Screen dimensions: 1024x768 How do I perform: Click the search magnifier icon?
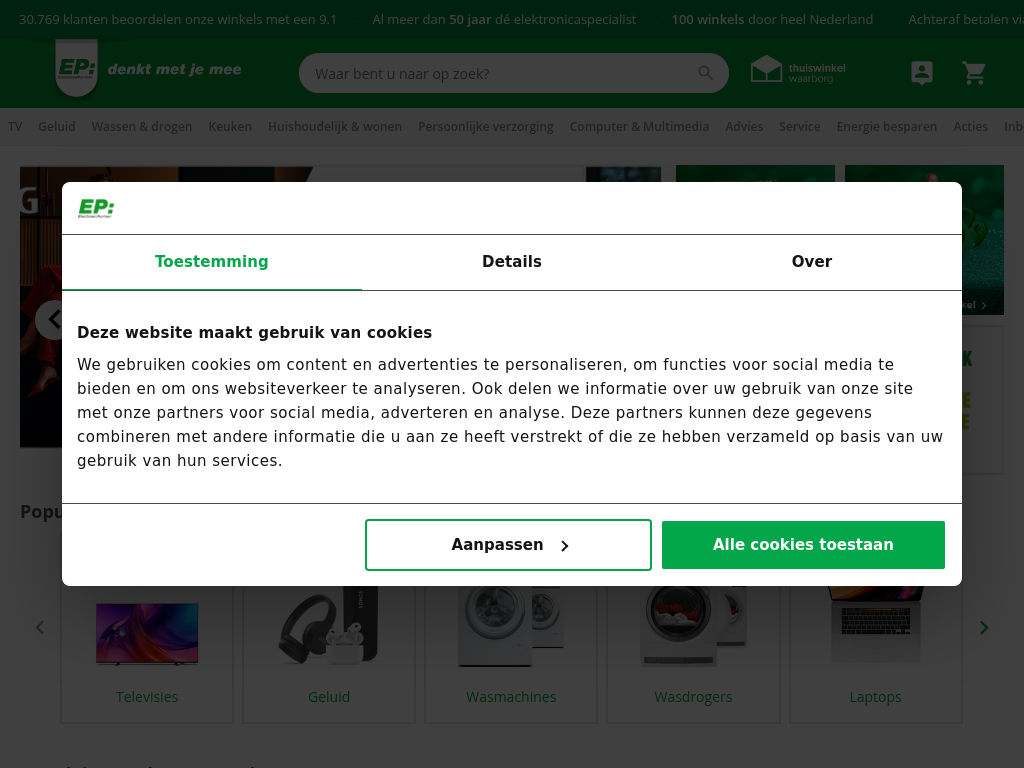tap(706, 73)
